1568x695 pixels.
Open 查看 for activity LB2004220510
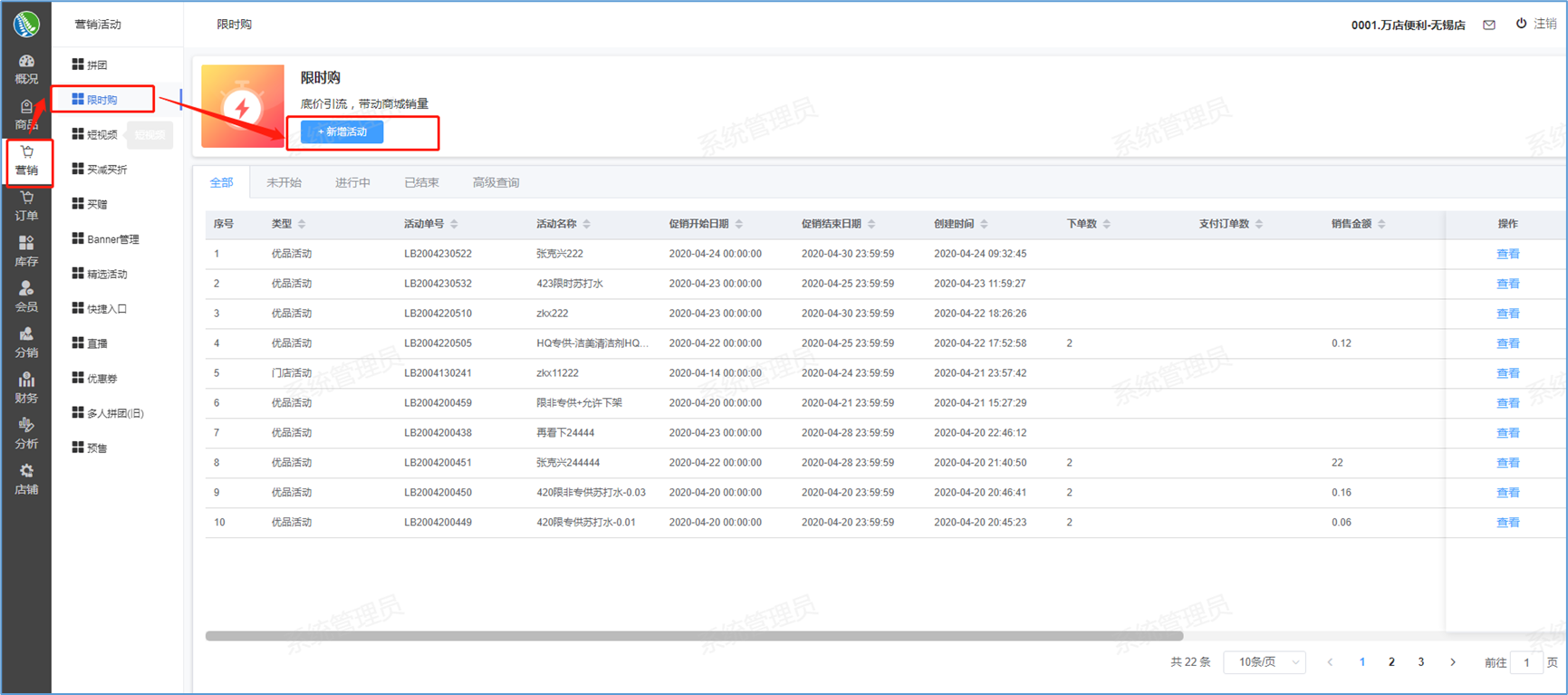tap(1508, 314)
